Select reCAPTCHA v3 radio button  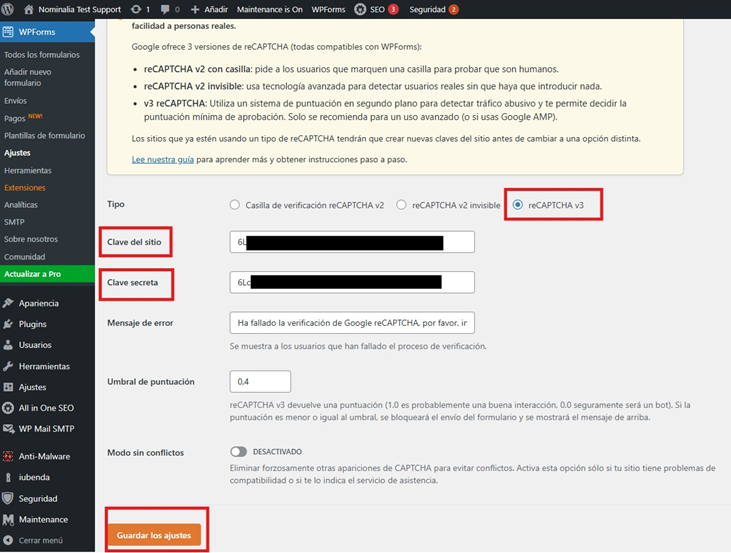click(517, 205)
